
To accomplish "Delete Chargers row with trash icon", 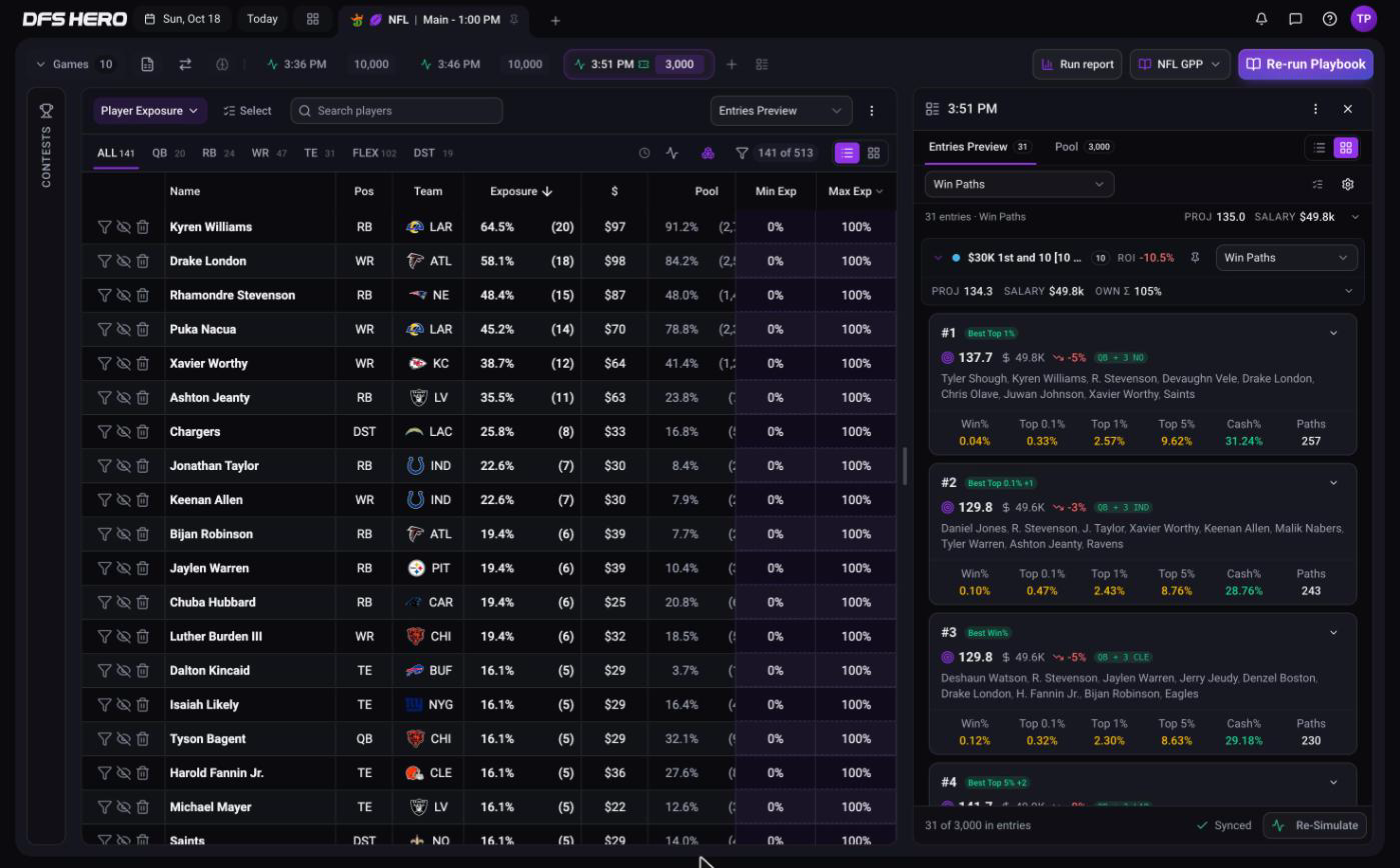I will 142,432.
